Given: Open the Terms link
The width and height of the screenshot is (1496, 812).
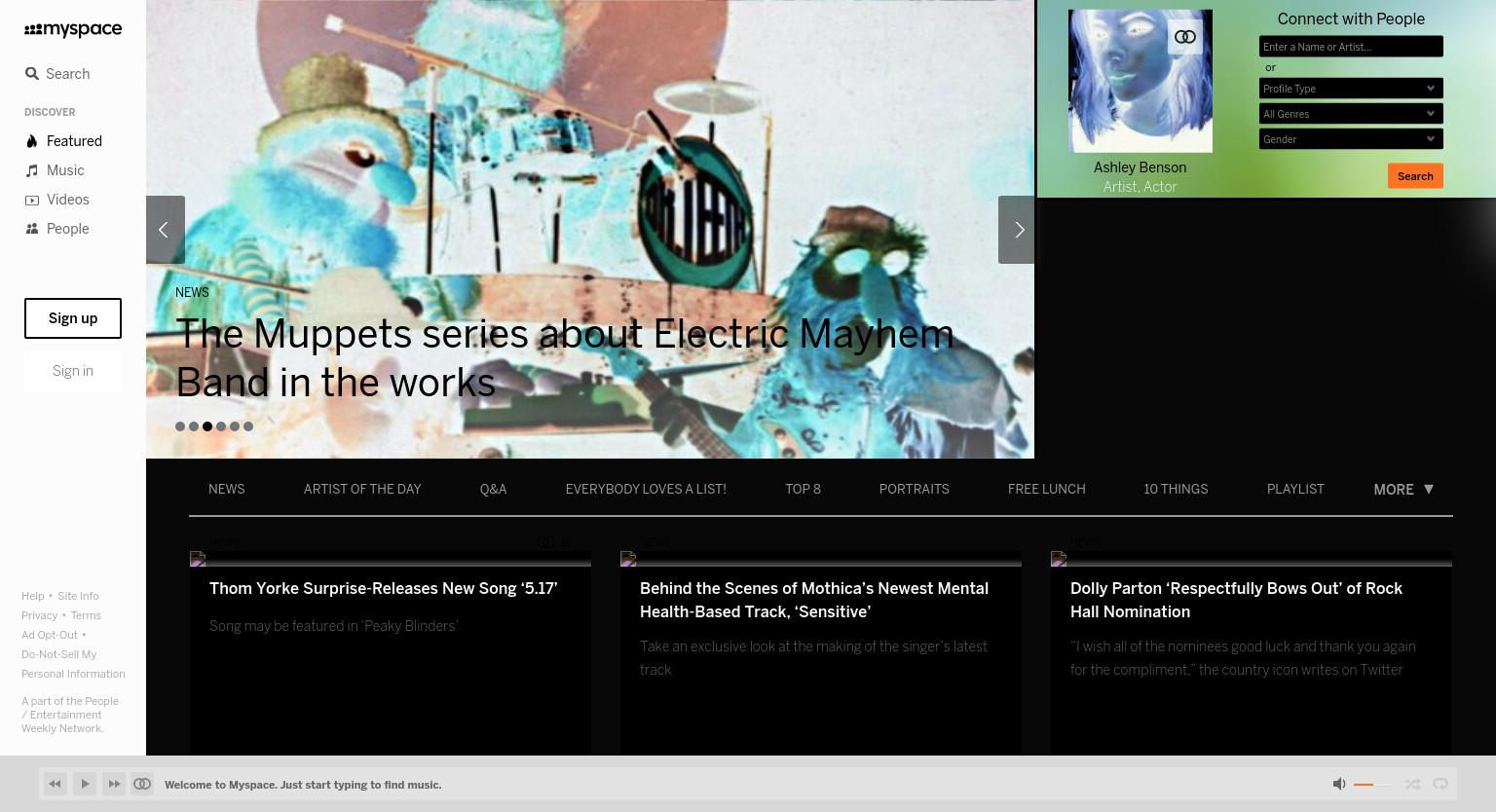Looking at the screenshot, I should pyautogui.click(x=86, y=615).
